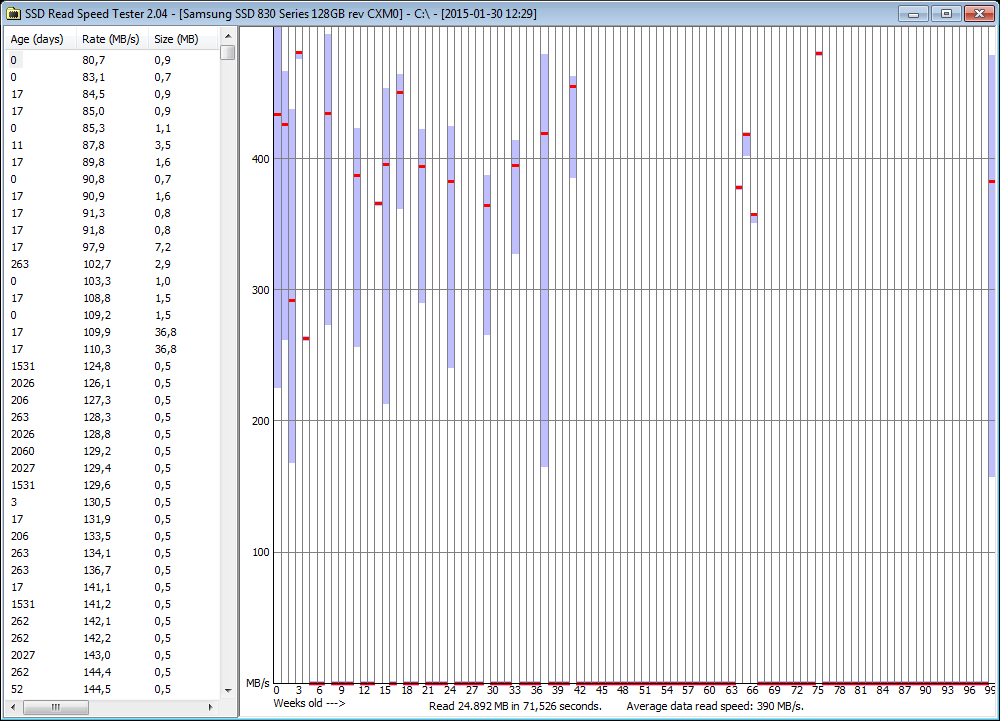Viewport: 1000px width, 721px height.
Task: Select the row with rate 85,0
Action: click(x=112, y=111)
